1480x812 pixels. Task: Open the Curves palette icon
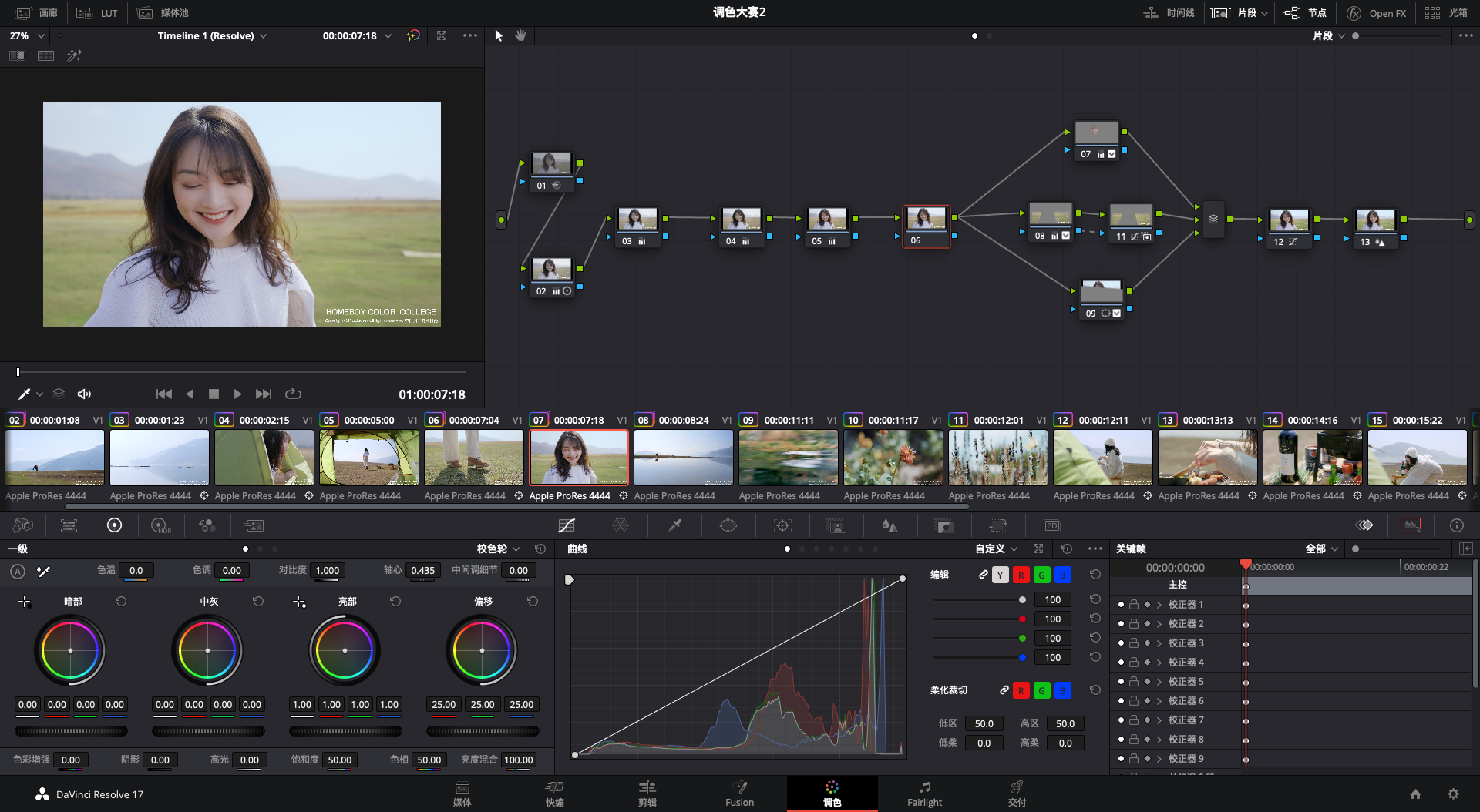coord(567,525)
